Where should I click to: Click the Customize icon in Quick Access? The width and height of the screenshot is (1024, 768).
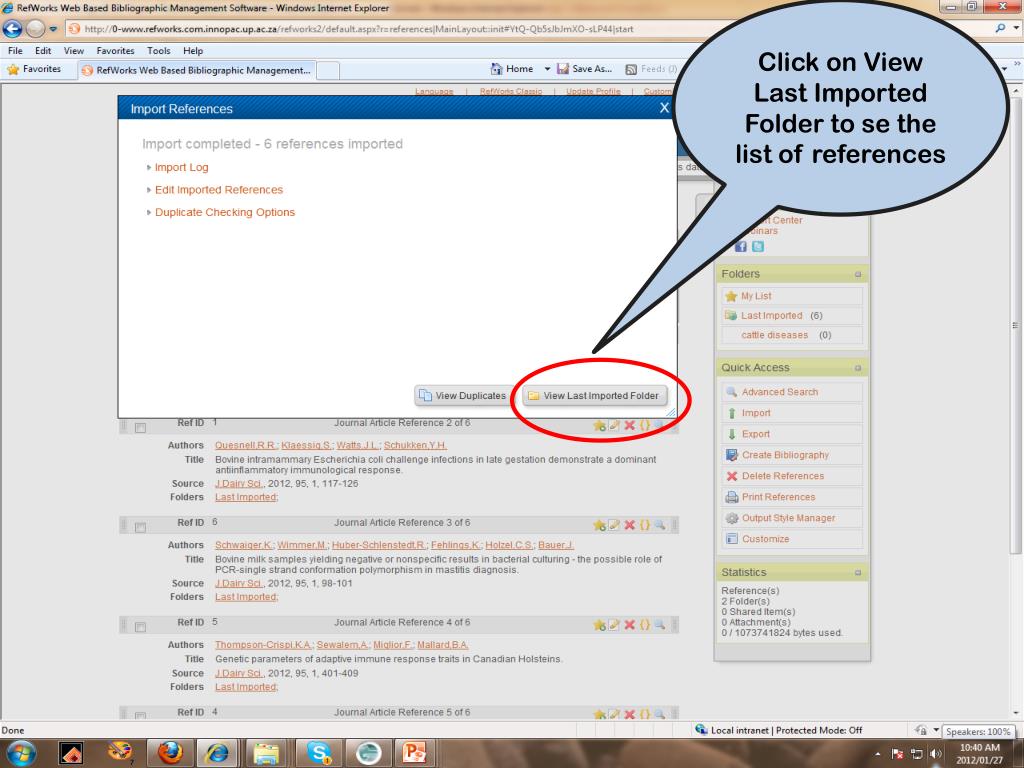(x=731, y=539)
